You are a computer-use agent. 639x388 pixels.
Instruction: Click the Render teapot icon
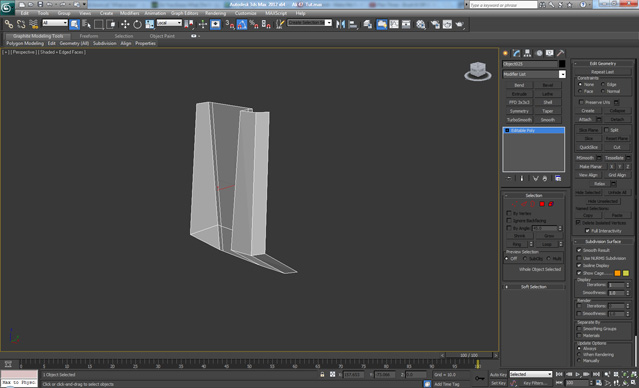tap(460, 24)
